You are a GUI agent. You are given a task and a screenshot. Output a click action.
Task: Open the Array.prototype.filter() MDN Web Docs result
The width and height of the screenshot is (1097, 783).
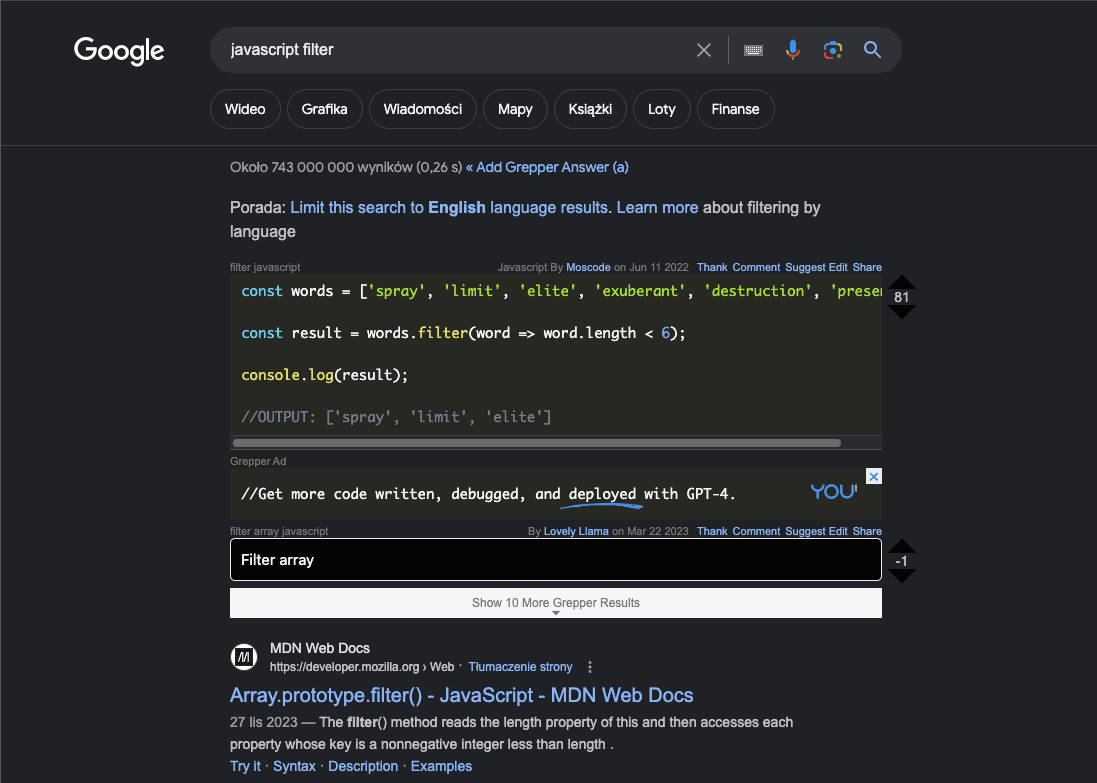coord(462,695)
